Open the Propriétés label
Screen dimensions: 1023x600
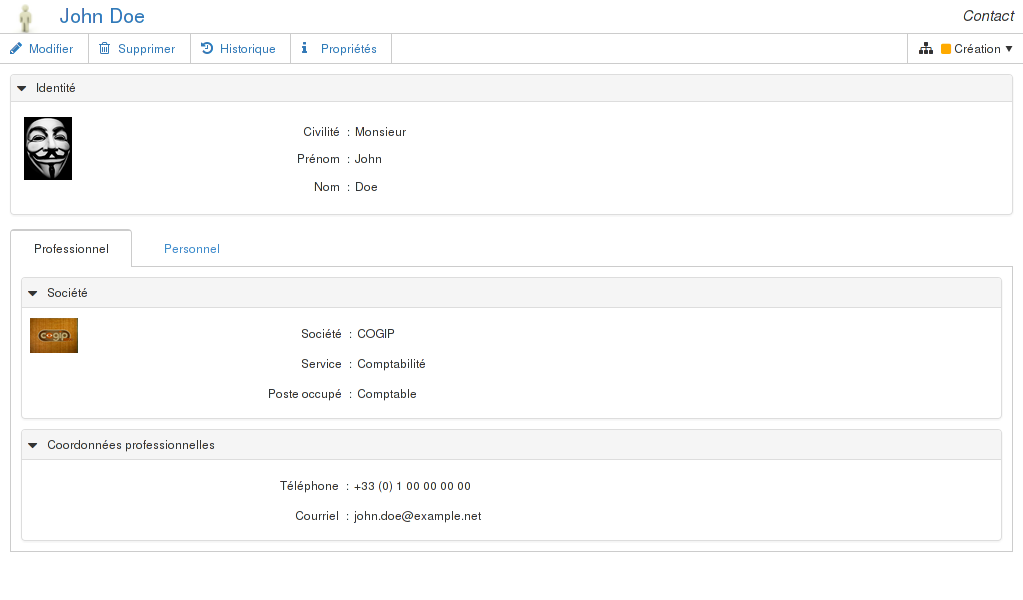click(348, 49)
